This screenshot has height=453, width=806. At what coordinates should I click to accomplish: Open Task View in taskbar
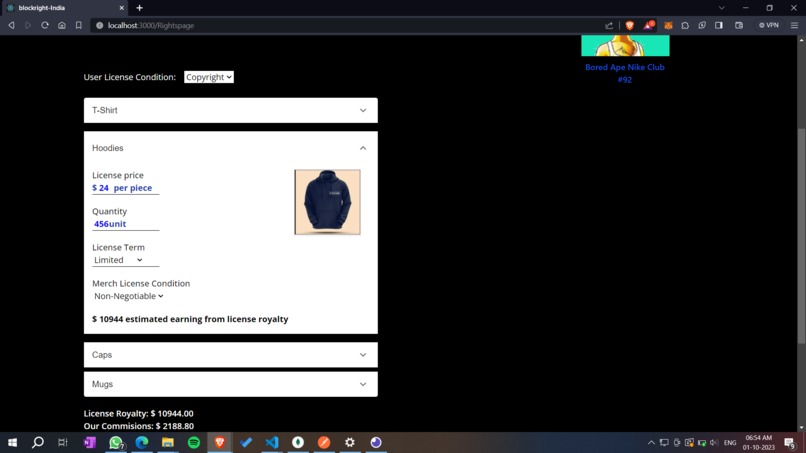63,442
